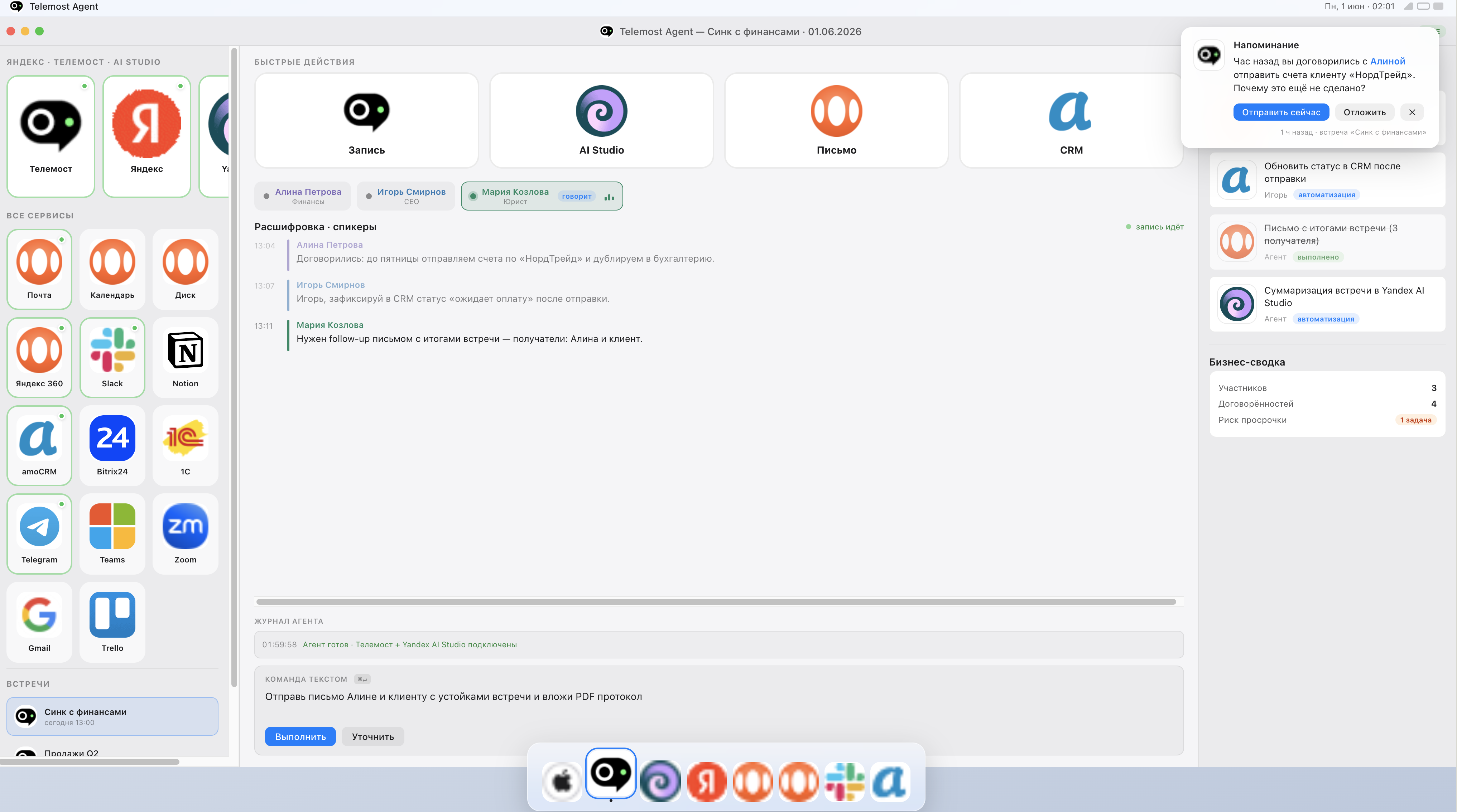Viewport: 1457px width, 812px height.
Task: Click the transcript horizontal scrollbar
Action: [716, 601]
